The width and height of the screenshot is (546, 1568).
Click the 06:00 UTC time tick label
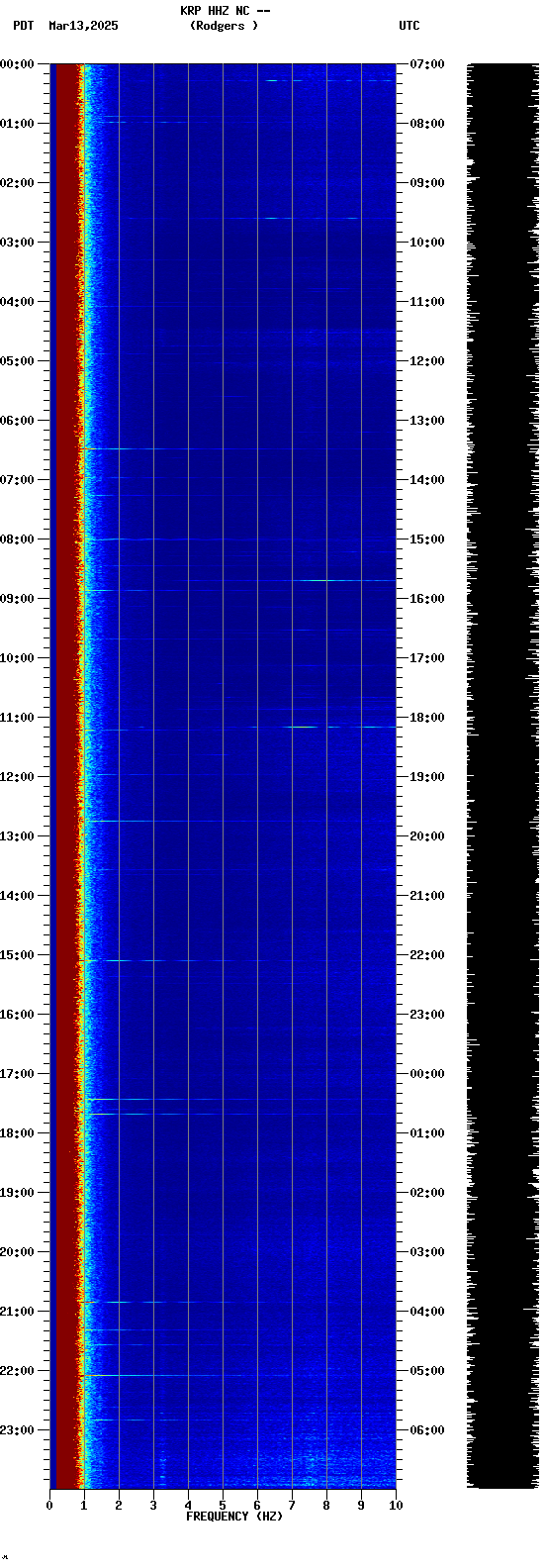pyautogui.click(x=427, y=1430)
